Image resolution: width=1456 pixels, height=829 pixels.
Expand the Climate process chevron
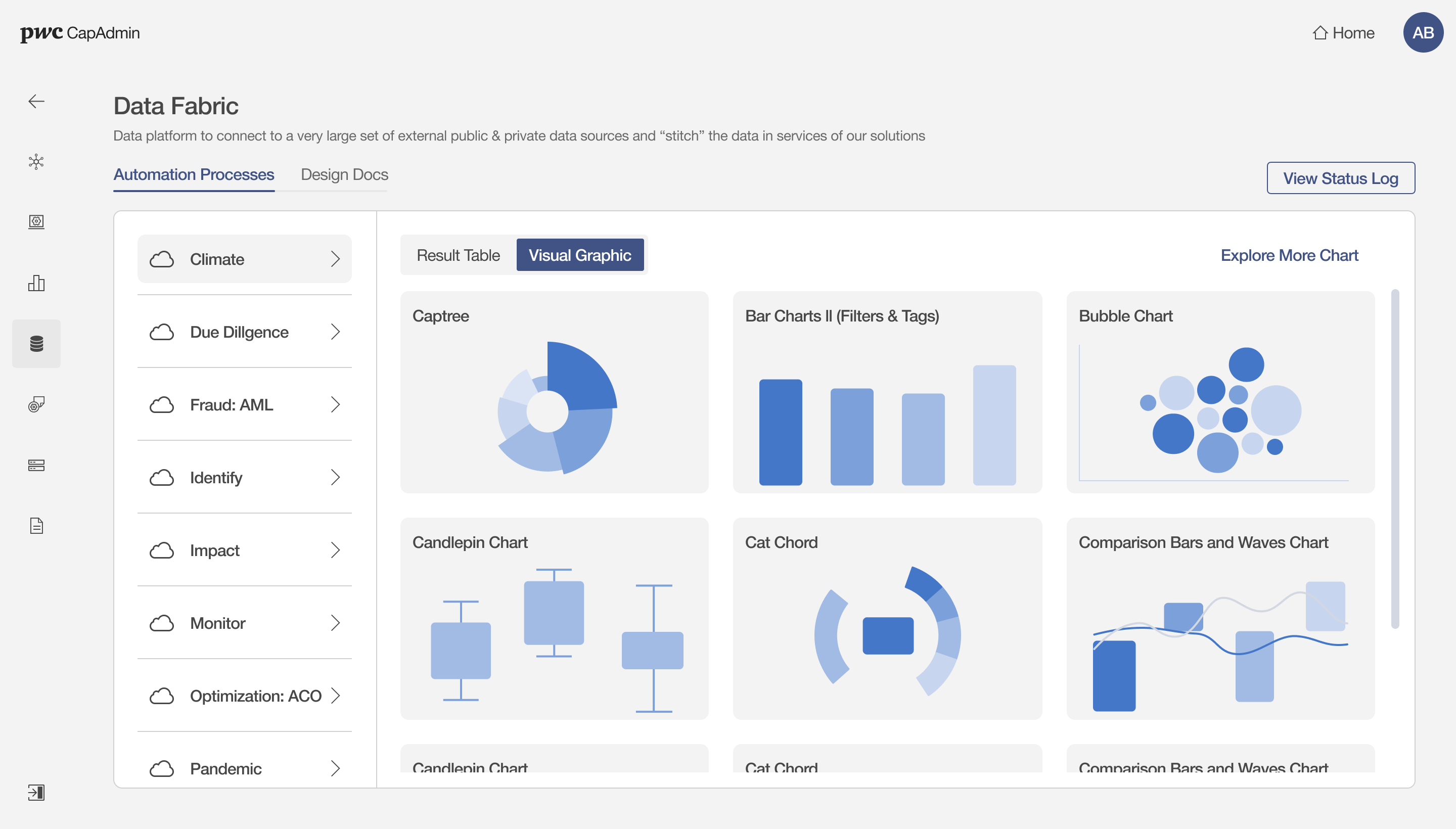[335, 259]
